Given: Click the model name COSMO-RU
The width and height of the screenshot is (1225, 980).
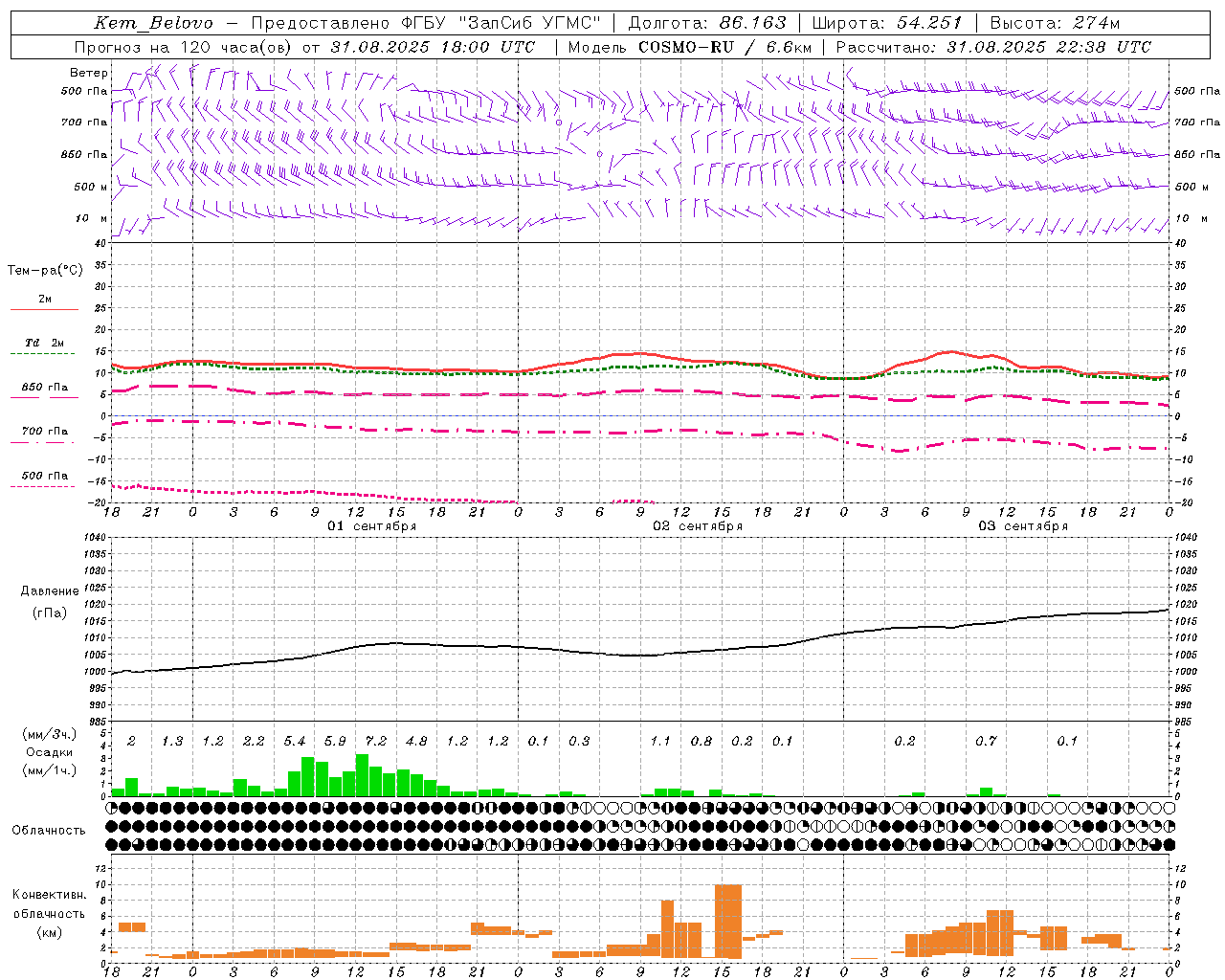Looking at the screenshot, I should click(686, 47).
